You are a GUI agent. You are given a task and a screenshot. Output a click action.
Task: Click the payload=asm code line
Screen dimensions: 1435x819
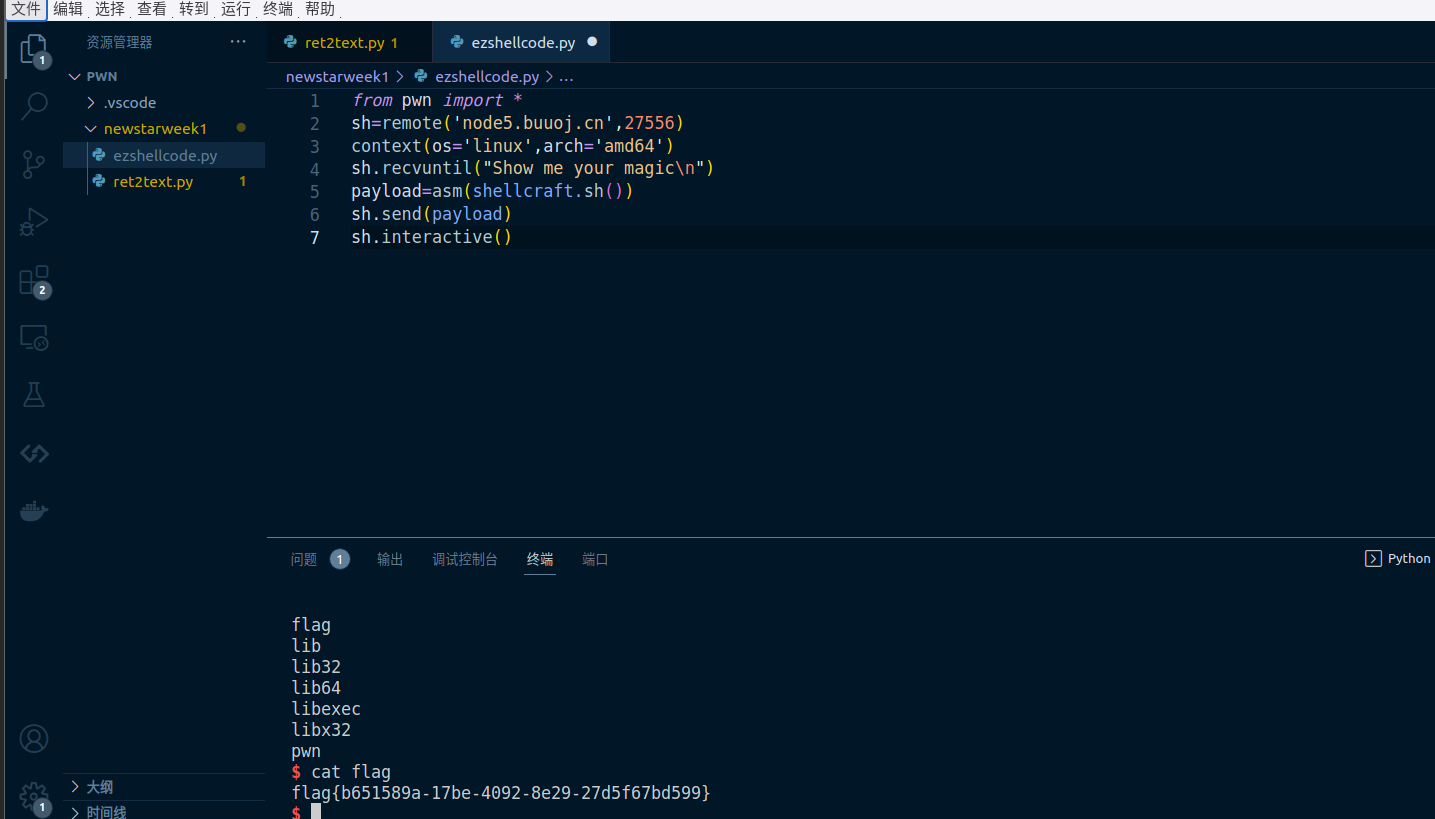tap(493, 192)
